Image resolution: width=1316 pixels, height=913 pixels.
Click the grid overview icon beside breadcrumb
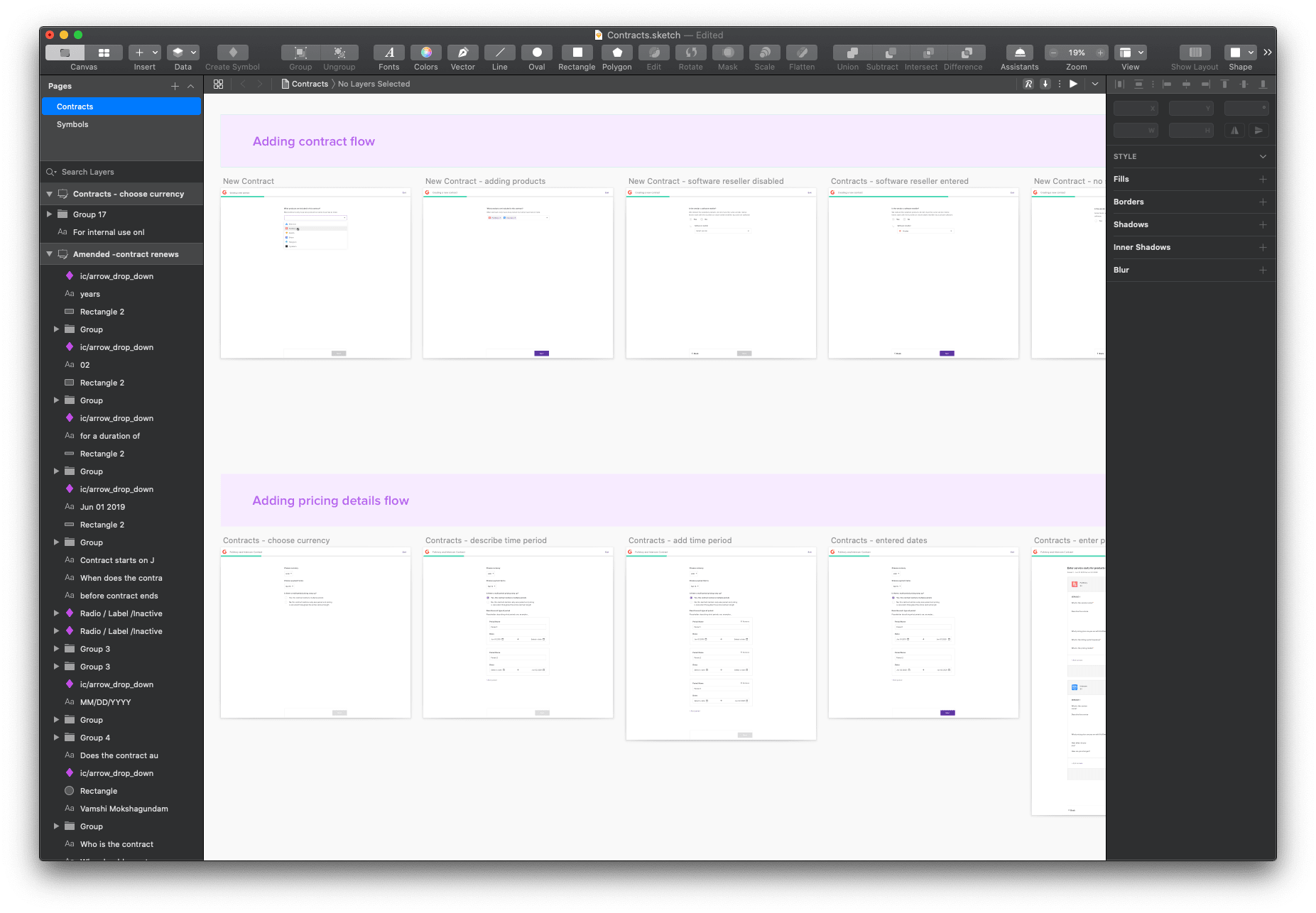tap(218, 84)
